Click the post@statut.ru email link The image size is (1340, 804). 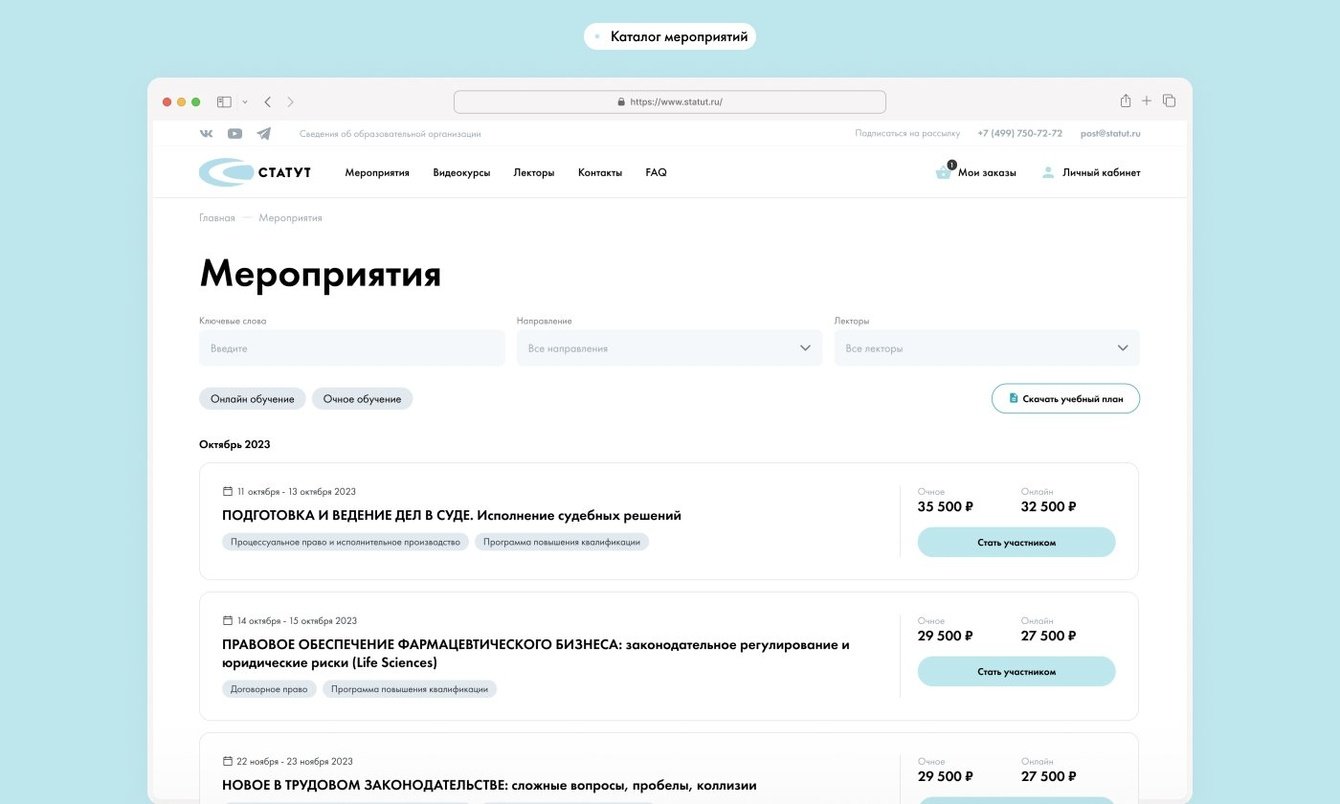[1110, 134]
